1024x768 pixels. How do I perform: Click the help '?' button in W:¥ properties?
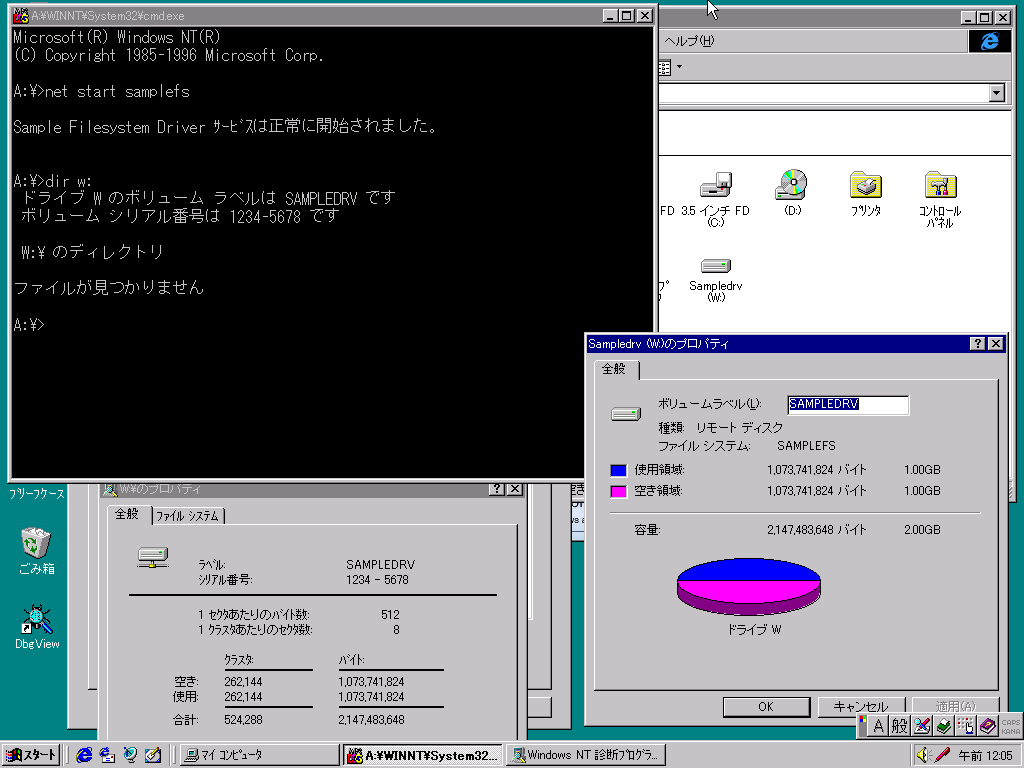[x=497, y=488]
